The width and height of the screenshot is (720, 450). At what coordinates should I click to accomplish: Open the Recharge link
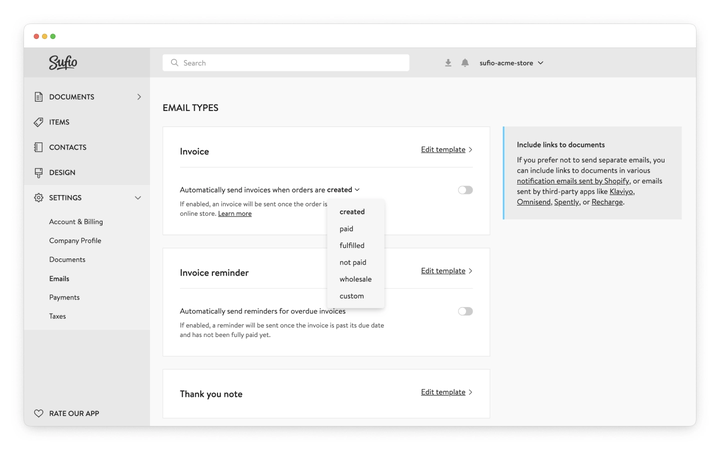607,202
